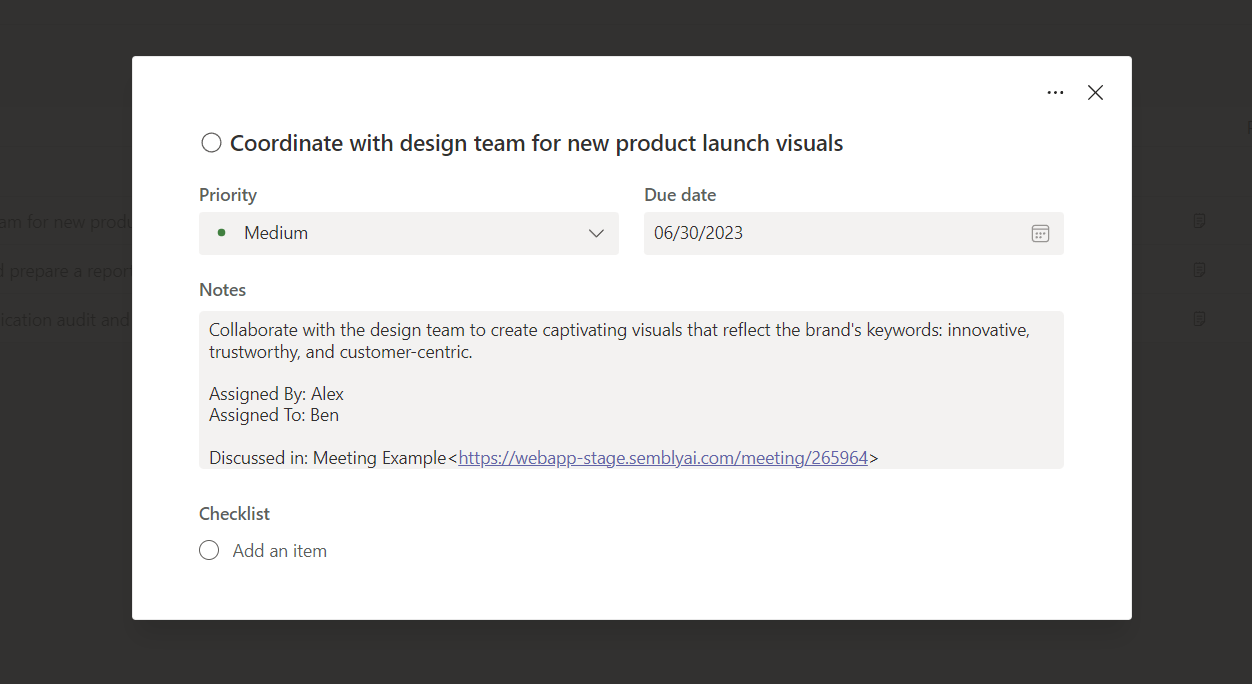Click the copy icon beside the report task row
Viewport: 1252px width, 684px height.
(1199, 270)
